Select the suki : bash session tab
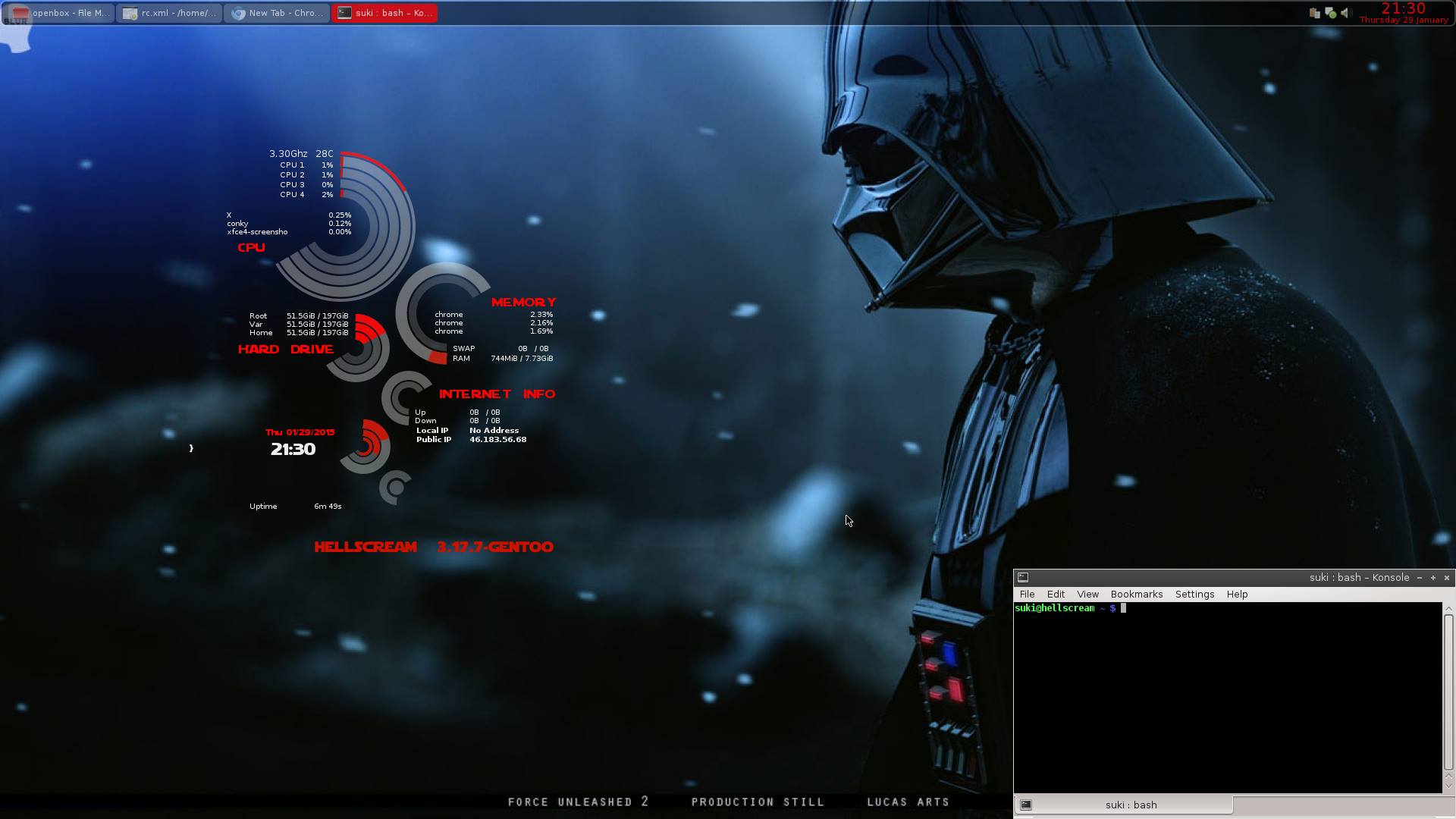1456x819 pixels. pyautogui.click(x=1130, y=805)
